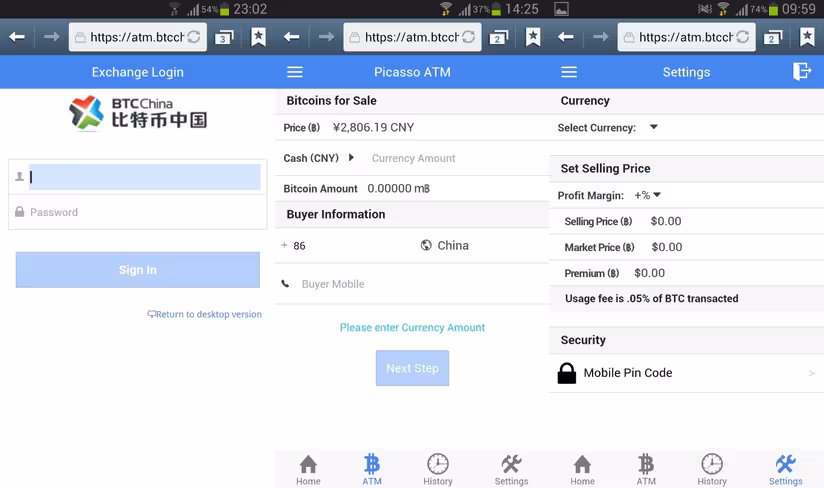Viewport: 824px width, 488px height.
Task: Click the BTCChina logo
Action: tap(138, 112)
